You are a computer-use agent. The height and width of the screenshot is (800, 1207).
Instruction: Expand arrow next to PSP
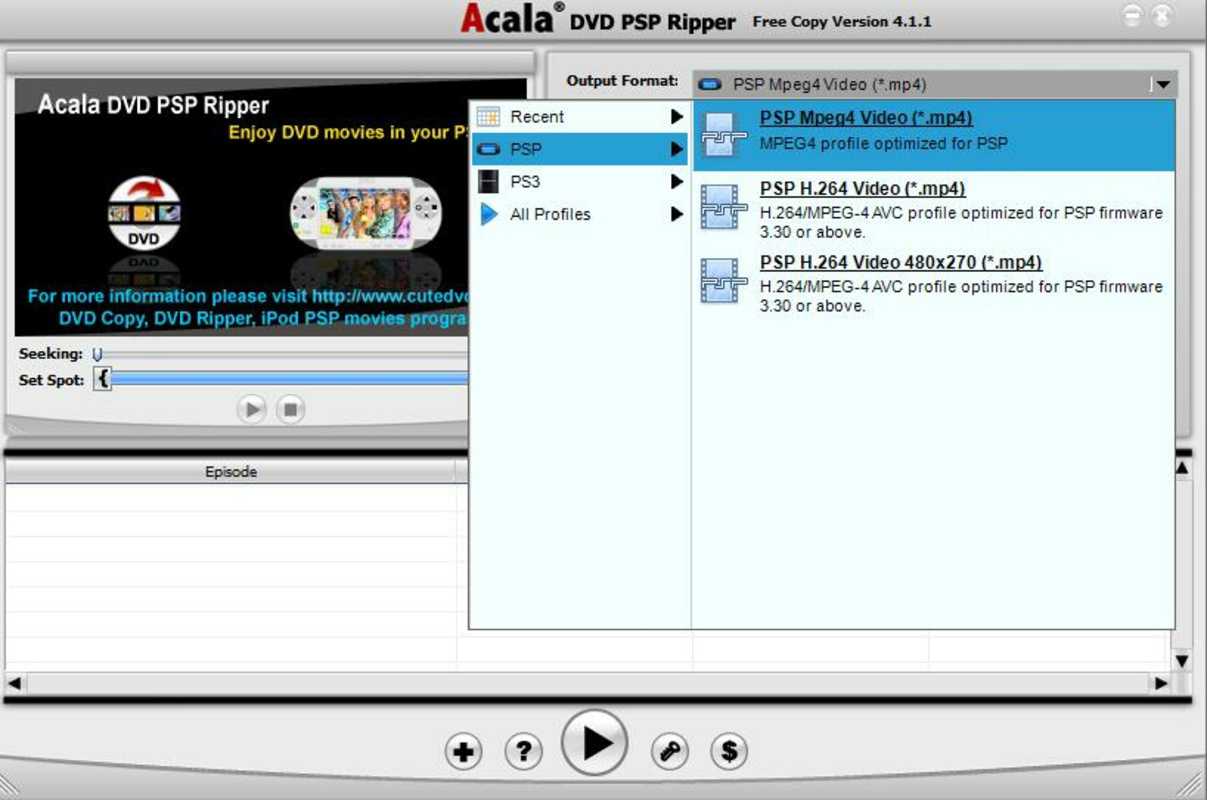click(x=677, y=150)
